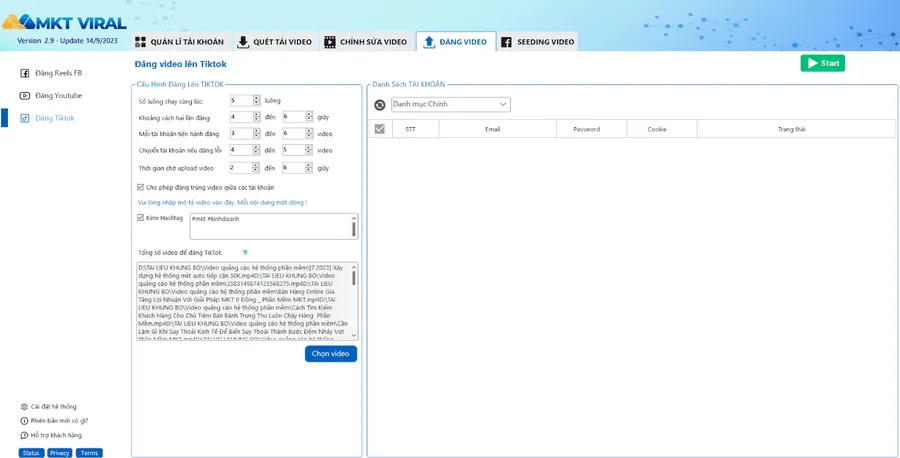Open Phiên bản mới có gì?
This screenshot has width=900, height=458.
60,421
